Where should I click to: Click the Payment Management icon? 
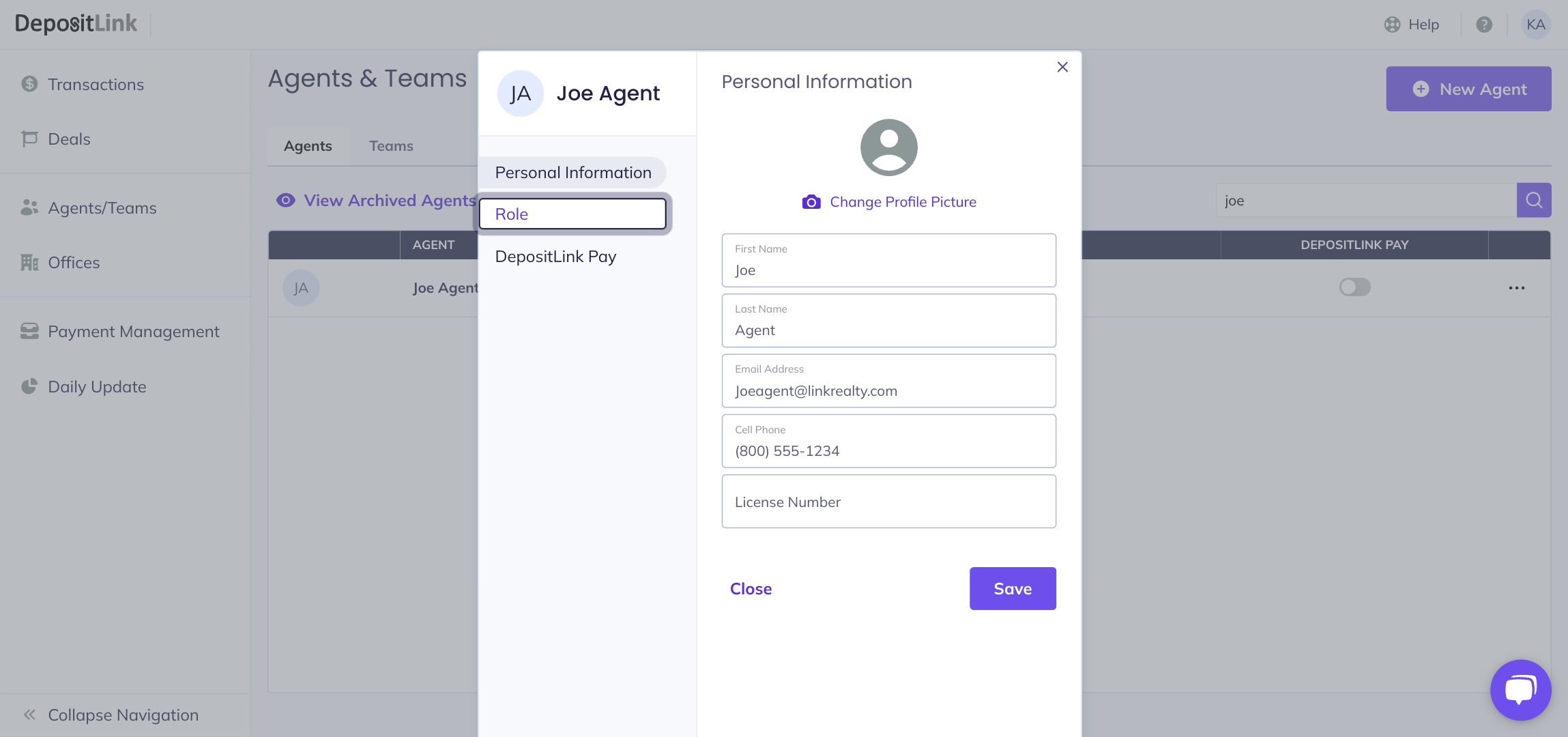tap(29, 331)
